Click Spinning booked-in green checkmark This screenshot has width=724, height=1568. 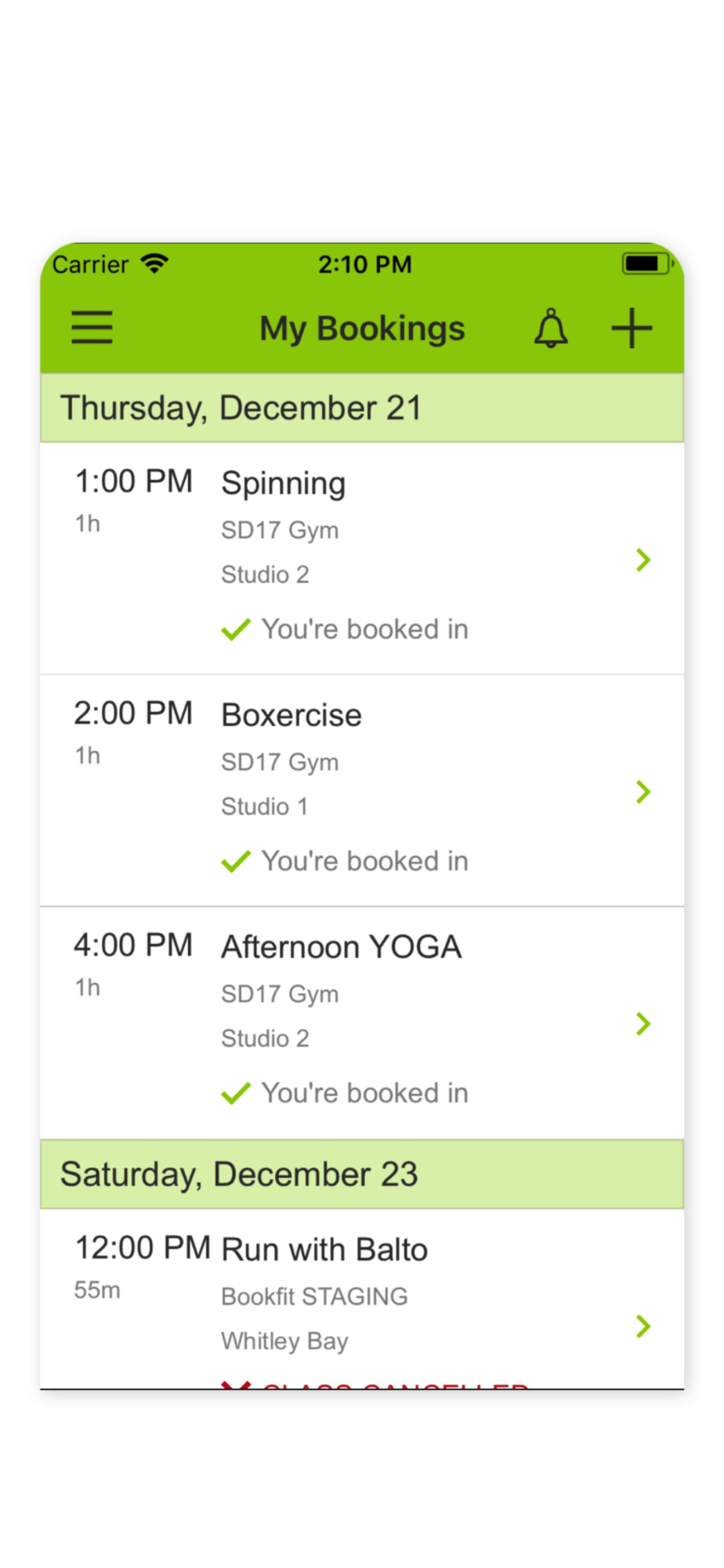pyautogui.click(x=235, y=630)
